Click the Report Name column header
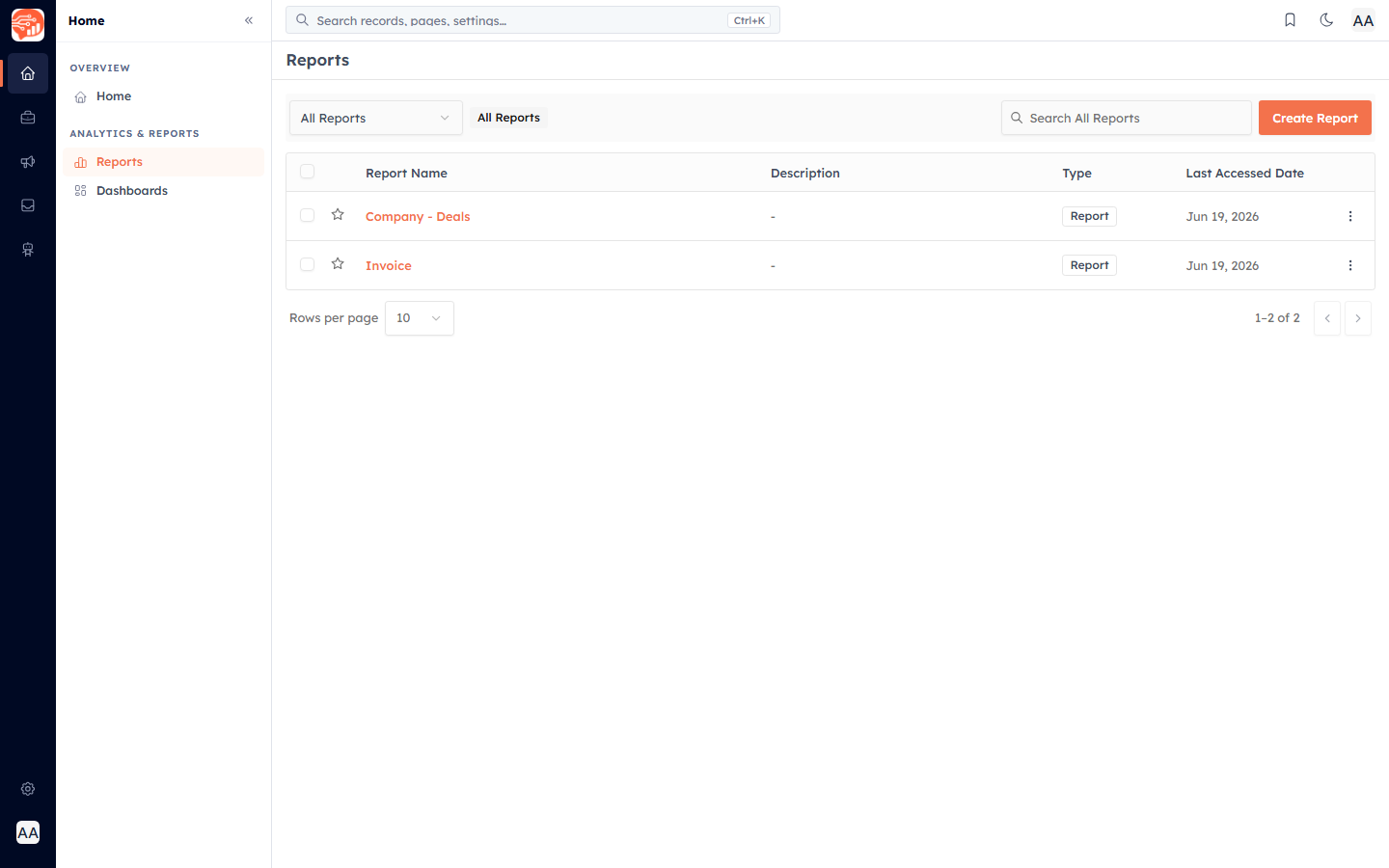Viewport: 1389px width, 868px height. tap(406, 174)
